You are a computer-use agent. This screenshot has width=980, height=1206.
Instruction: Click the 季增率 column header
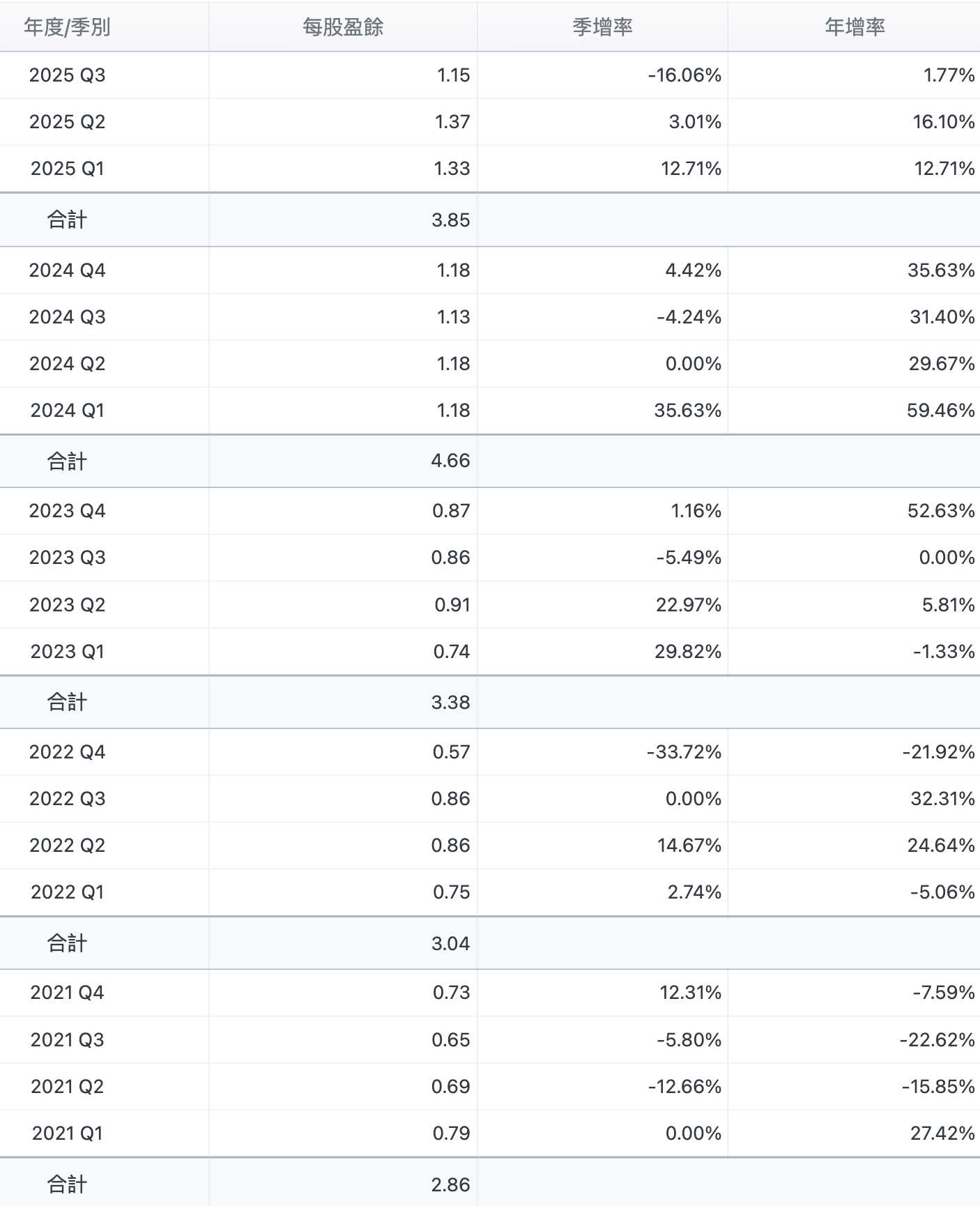tap(602, 27)
